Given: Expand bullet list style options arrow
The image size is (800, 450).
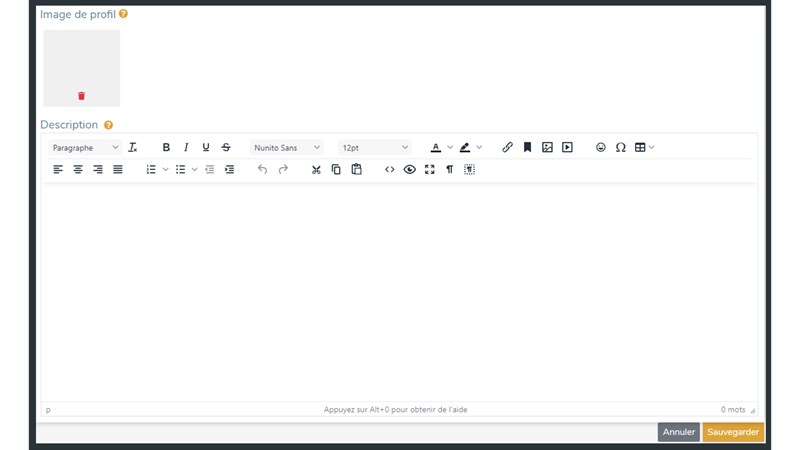Looking at the screenshot, I should (194, 169).
